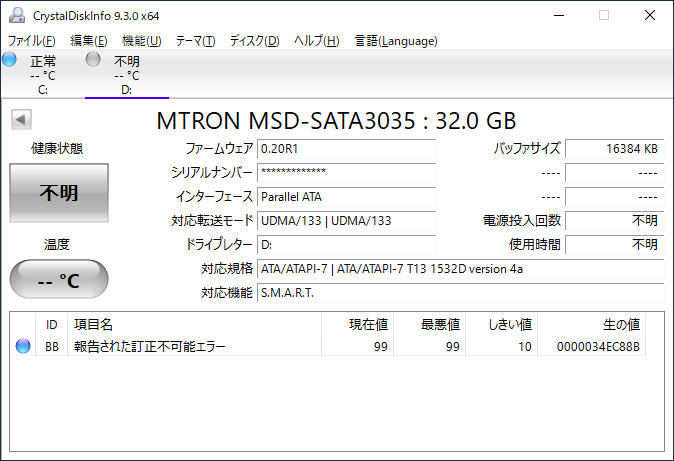Open the 機能(U) menu
674x461 pixels.
pos(141,41)
